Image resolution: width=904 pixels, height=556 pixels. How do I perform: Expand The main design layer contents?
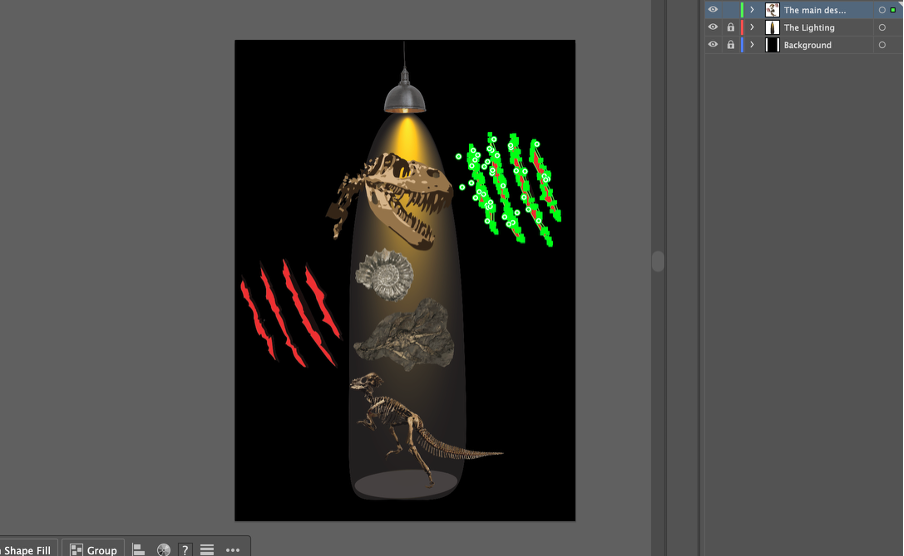[752, 10]
